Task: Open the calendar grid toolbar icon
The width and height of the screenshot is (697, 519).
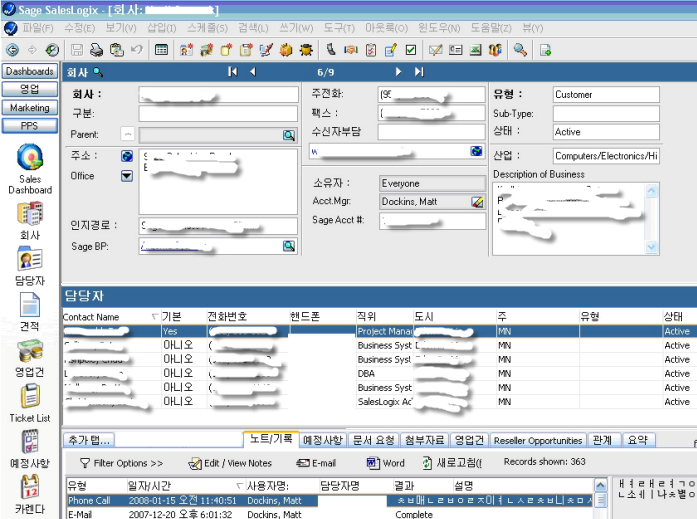Action: point(161,50)
